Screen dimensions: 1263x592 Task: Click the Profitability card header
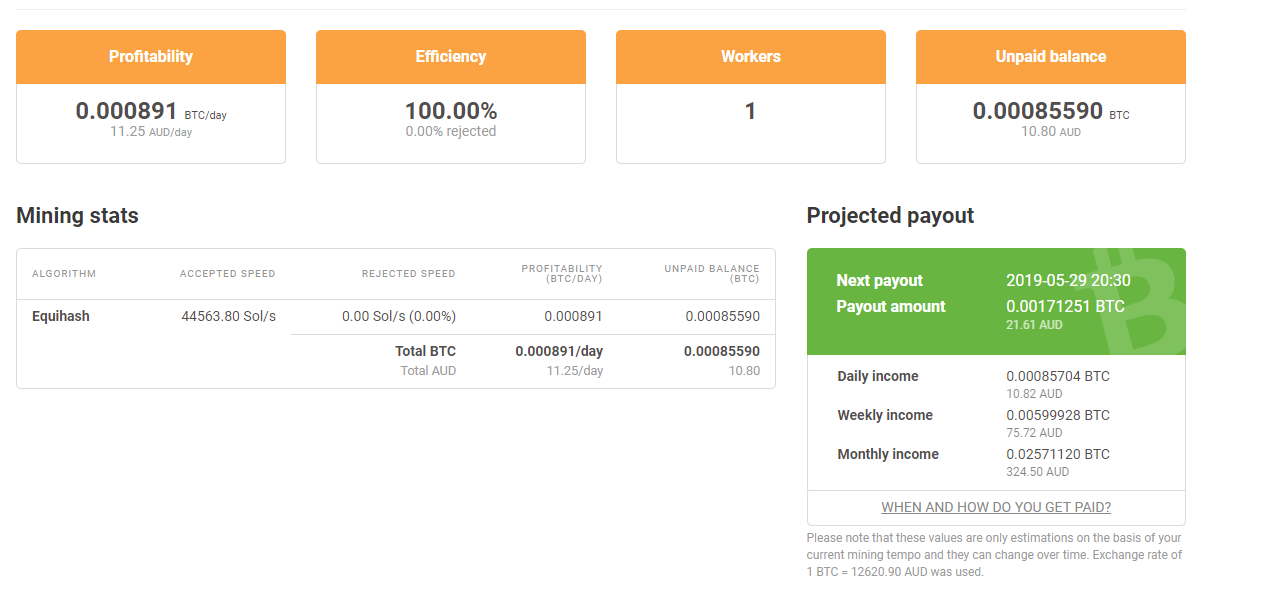point(151,57)
